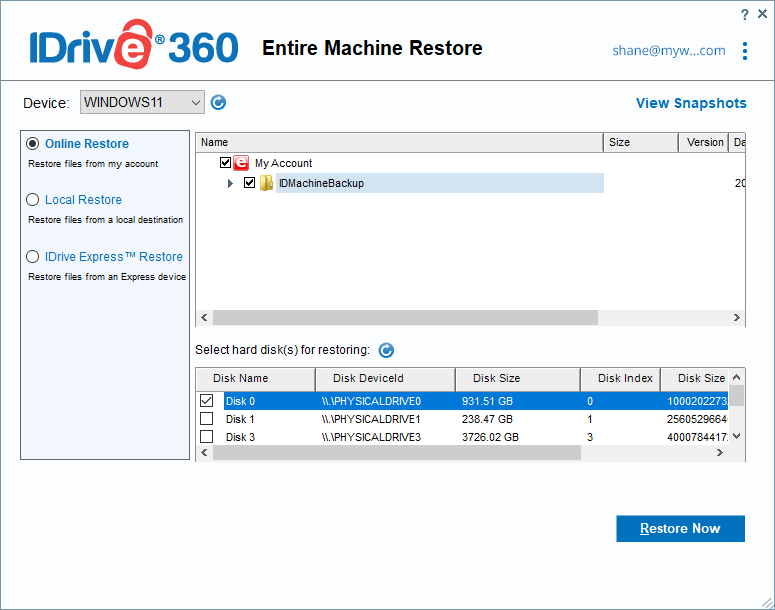
Task: Refresh the device list icon
Action: (219, 102)
